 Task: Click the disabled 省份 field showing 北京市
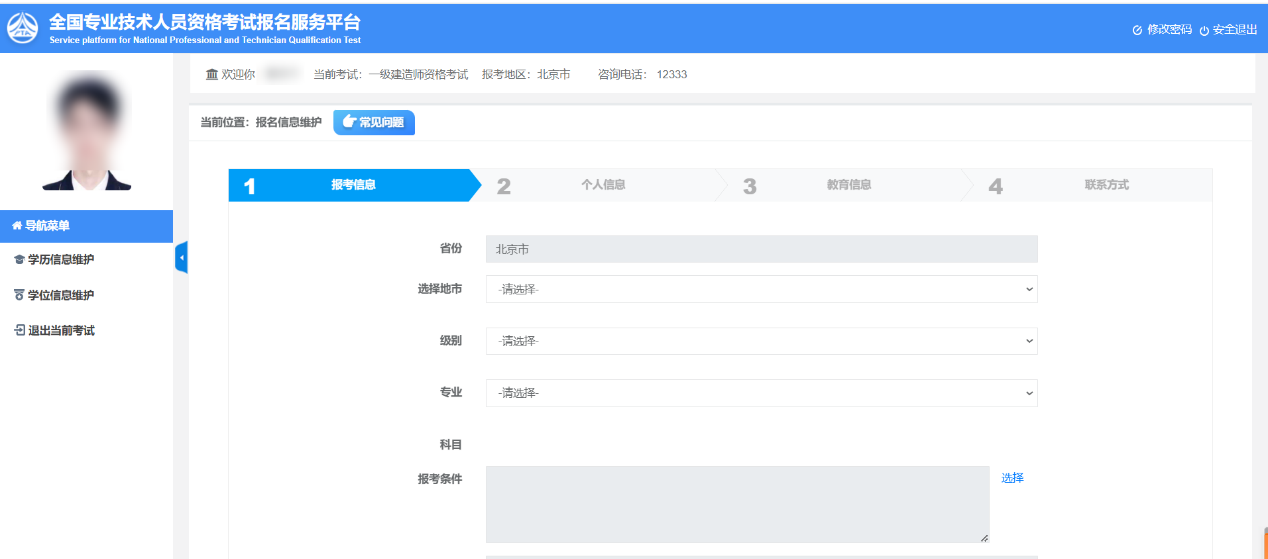coord(761,249)
